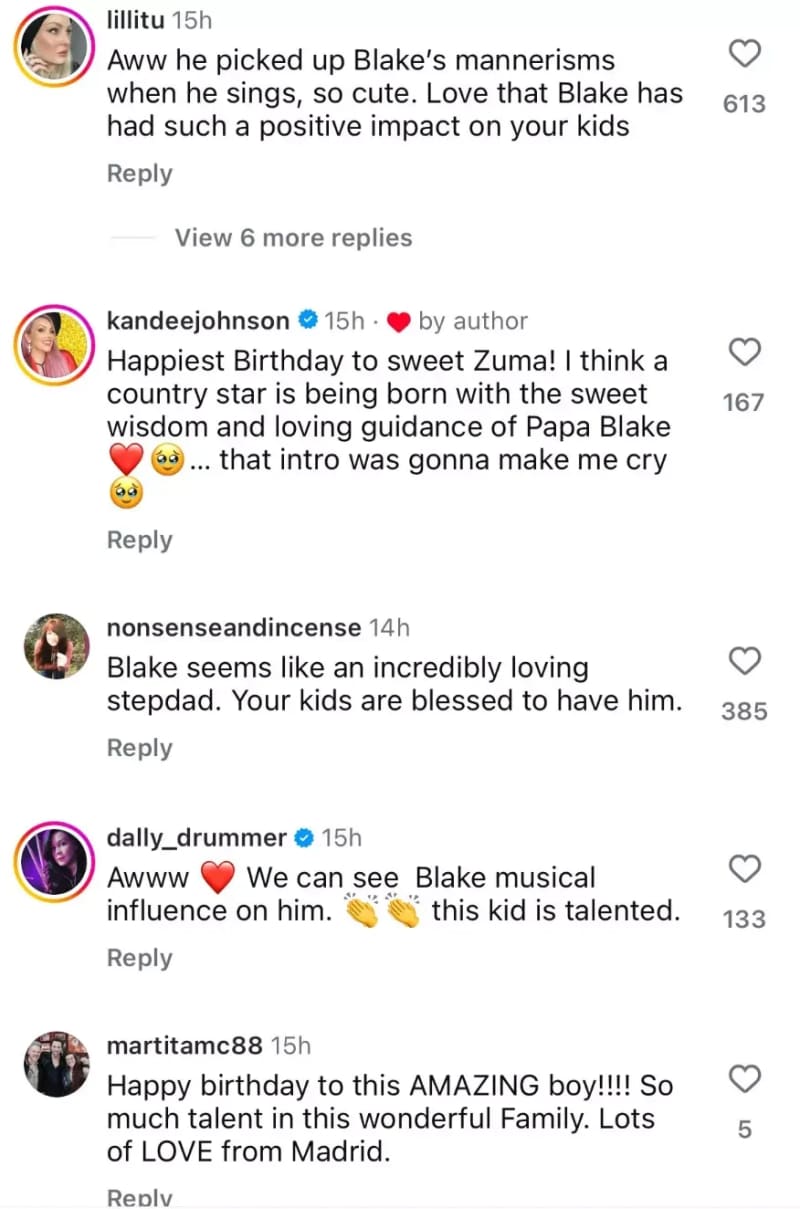Reply to lillitu's comment
The image size is (800, 1209).
pos(140,174)
